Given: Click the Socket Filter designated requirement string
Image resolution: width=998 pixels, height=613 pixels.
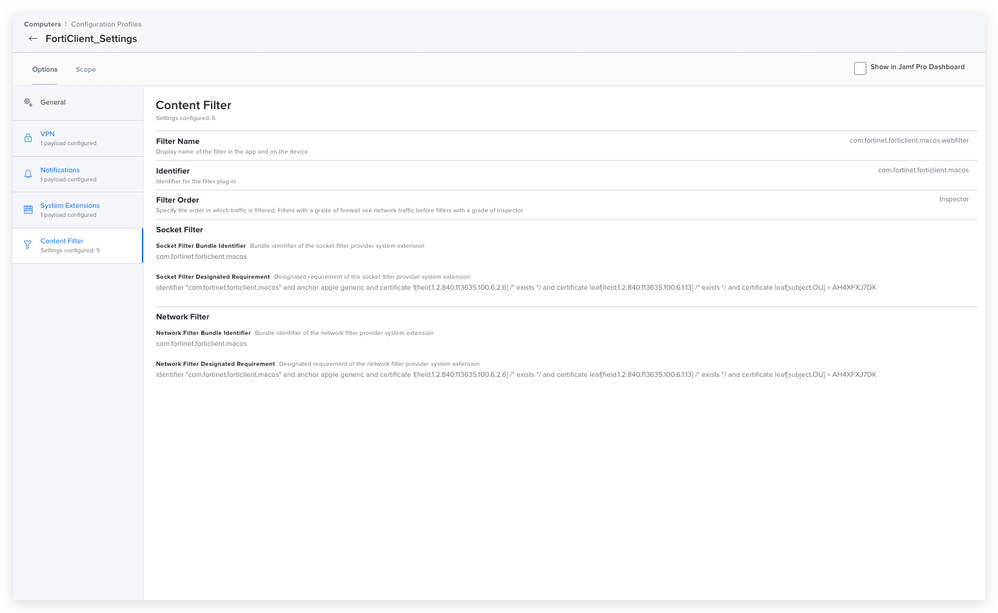Looking at the screenshot, I should tap(516, 288).
